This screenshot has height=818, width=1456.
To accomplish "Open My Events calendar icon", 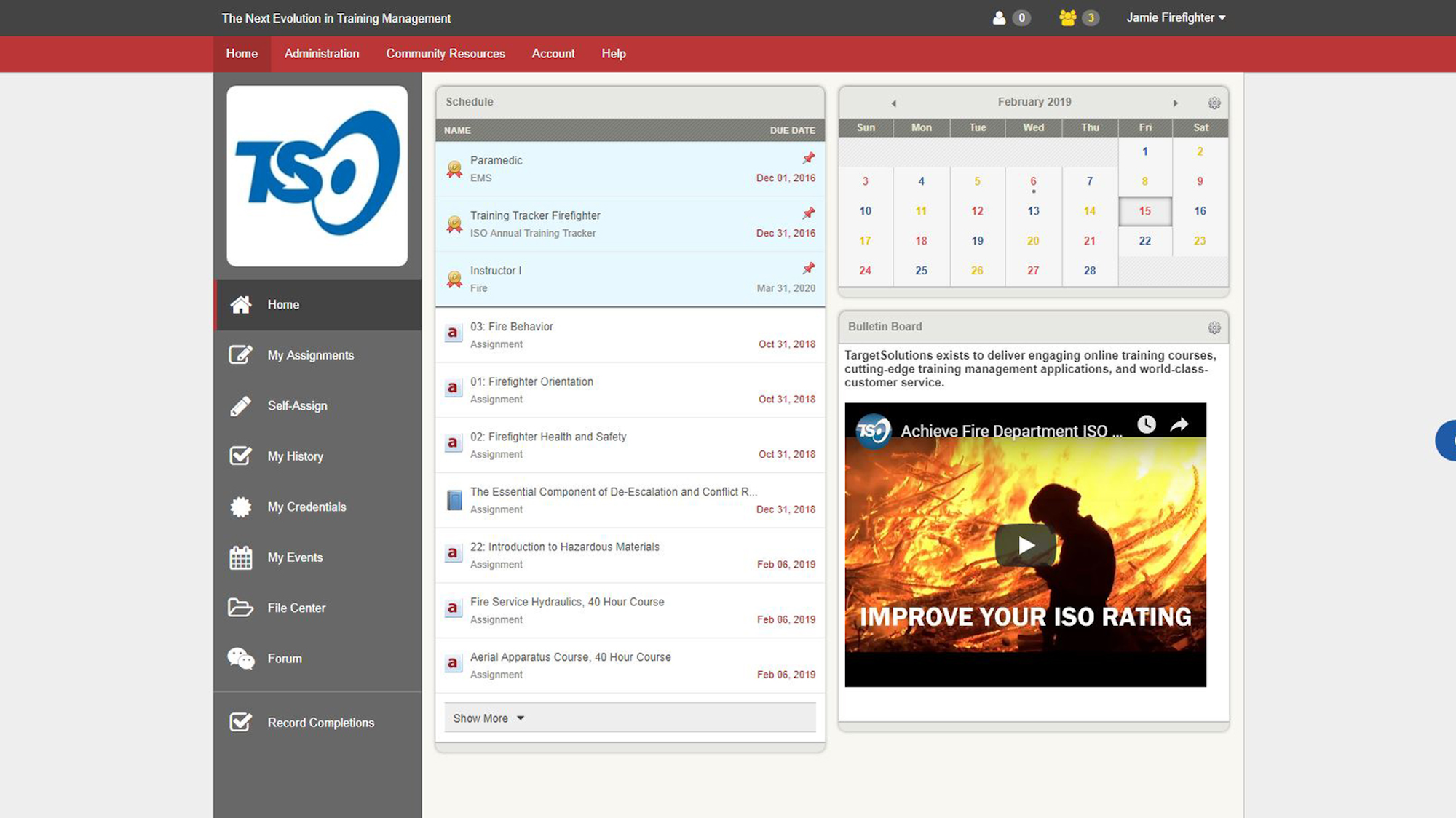I will [x=241, y=557].
